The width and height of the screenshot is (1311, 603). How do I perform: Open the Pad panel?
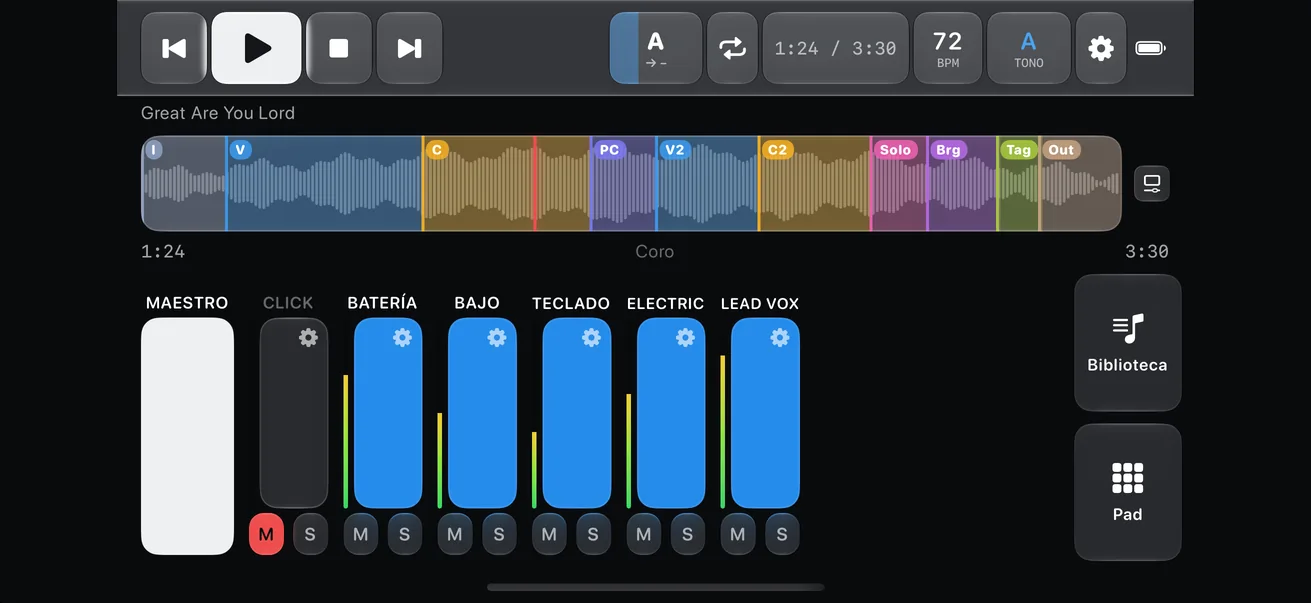click(1127, 492)
